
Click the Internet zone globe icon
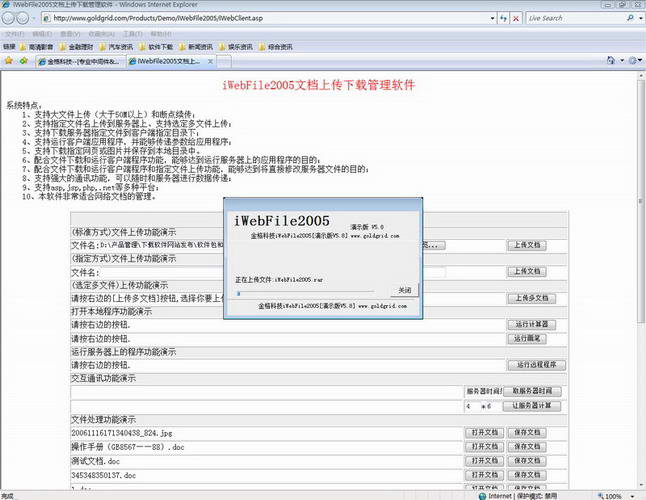(482, 496)
